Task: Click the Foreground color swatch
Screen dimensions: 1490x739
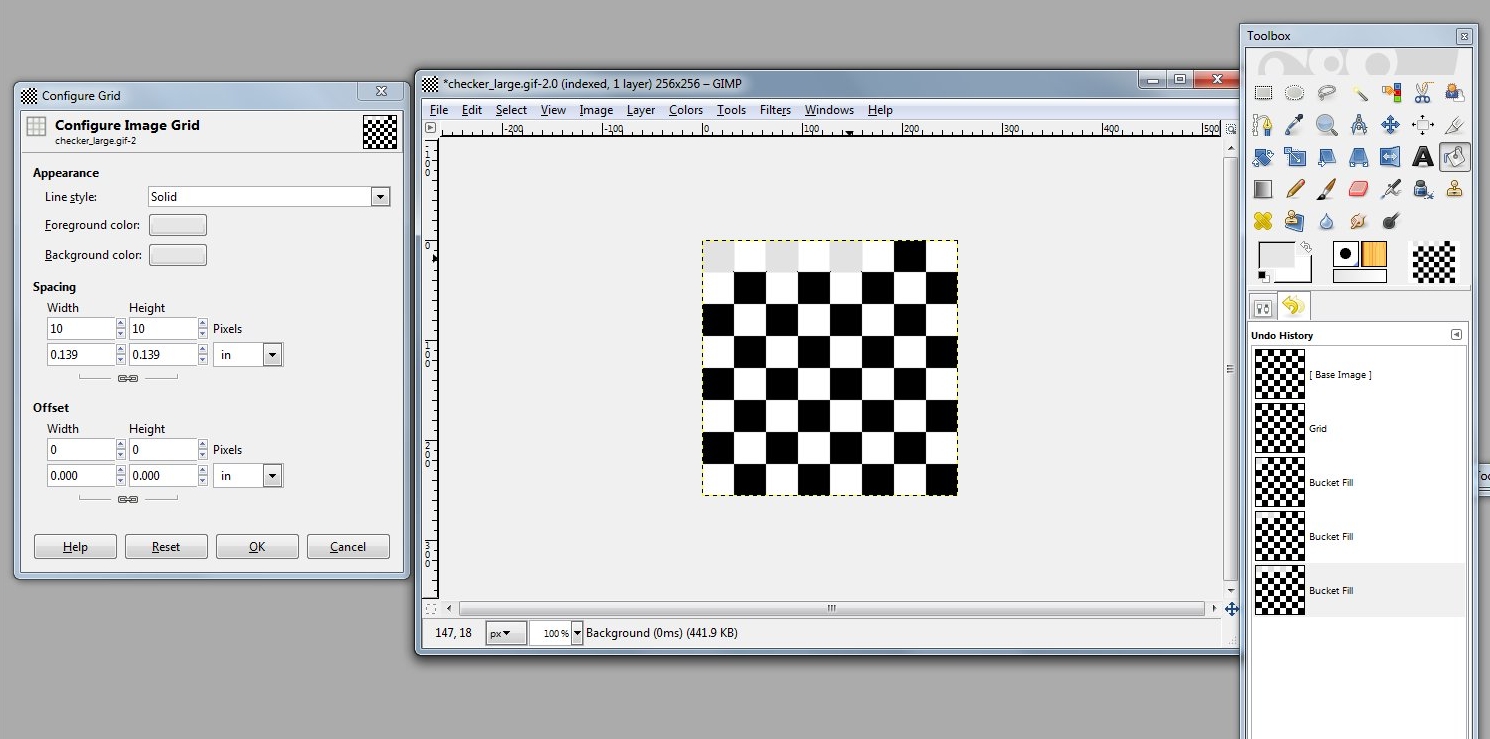Action: coord(178,224)
